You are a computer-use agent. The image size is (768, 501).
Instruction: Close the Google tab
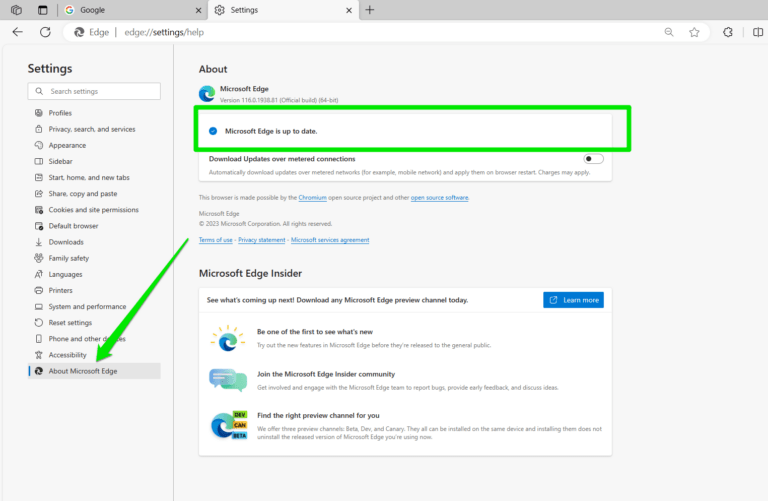coord(198,10)
